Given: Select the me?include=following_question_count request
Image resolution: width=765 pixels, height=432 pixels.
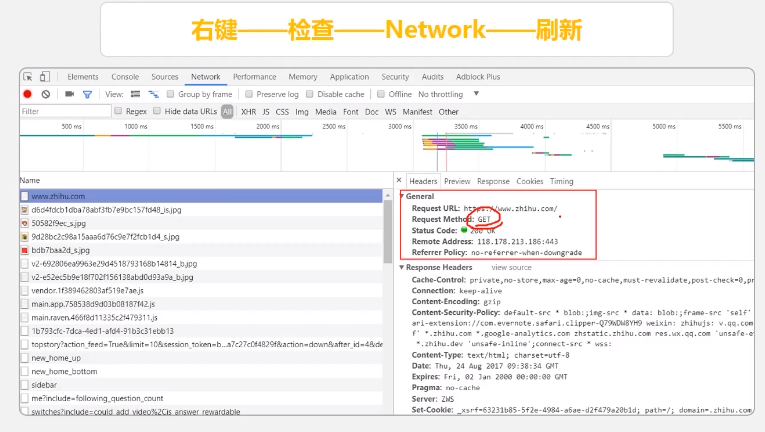Looking at the screenshot, I should tap(201, 398).
